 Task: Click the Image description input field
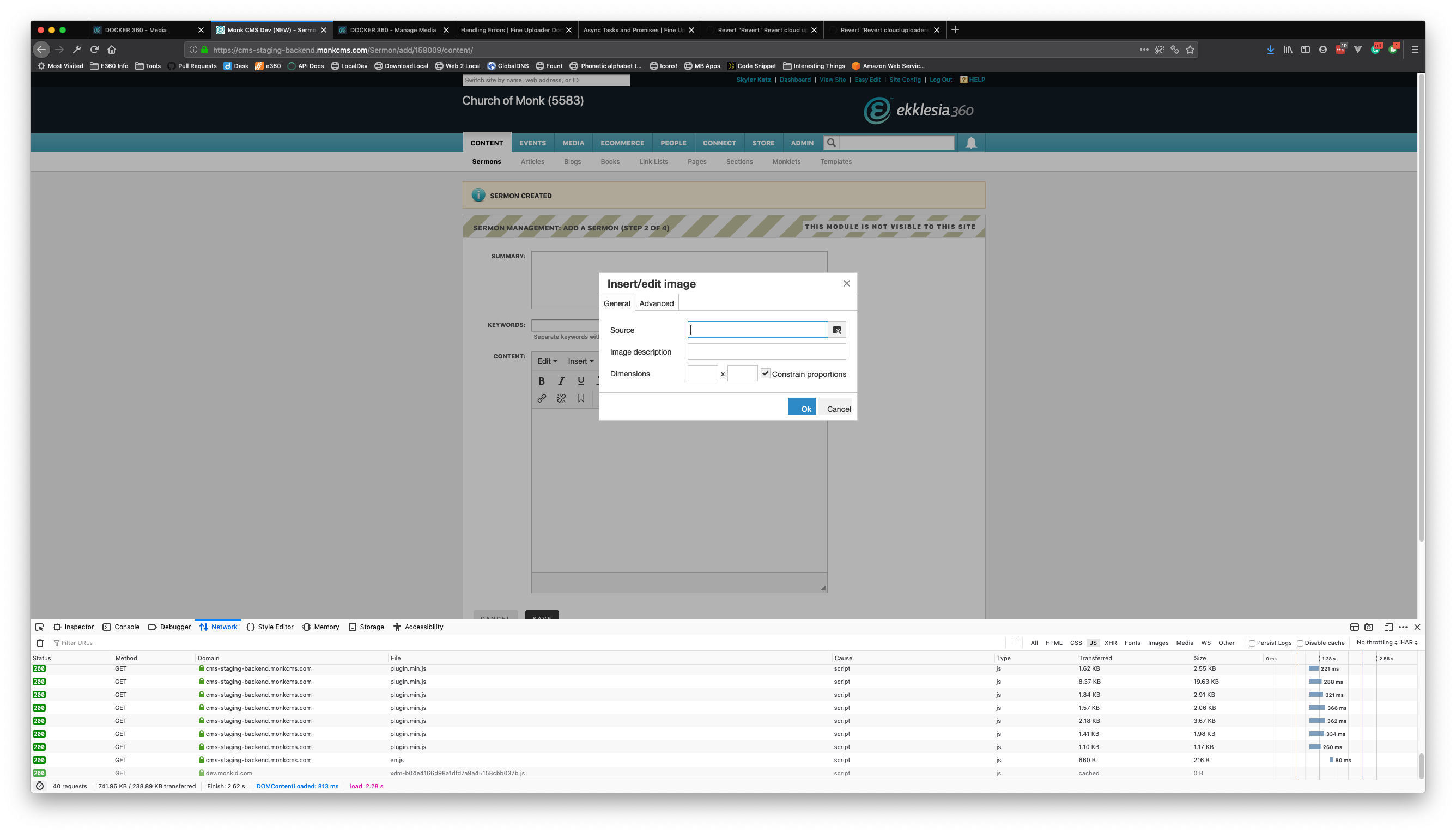click(x=766, y=351)
